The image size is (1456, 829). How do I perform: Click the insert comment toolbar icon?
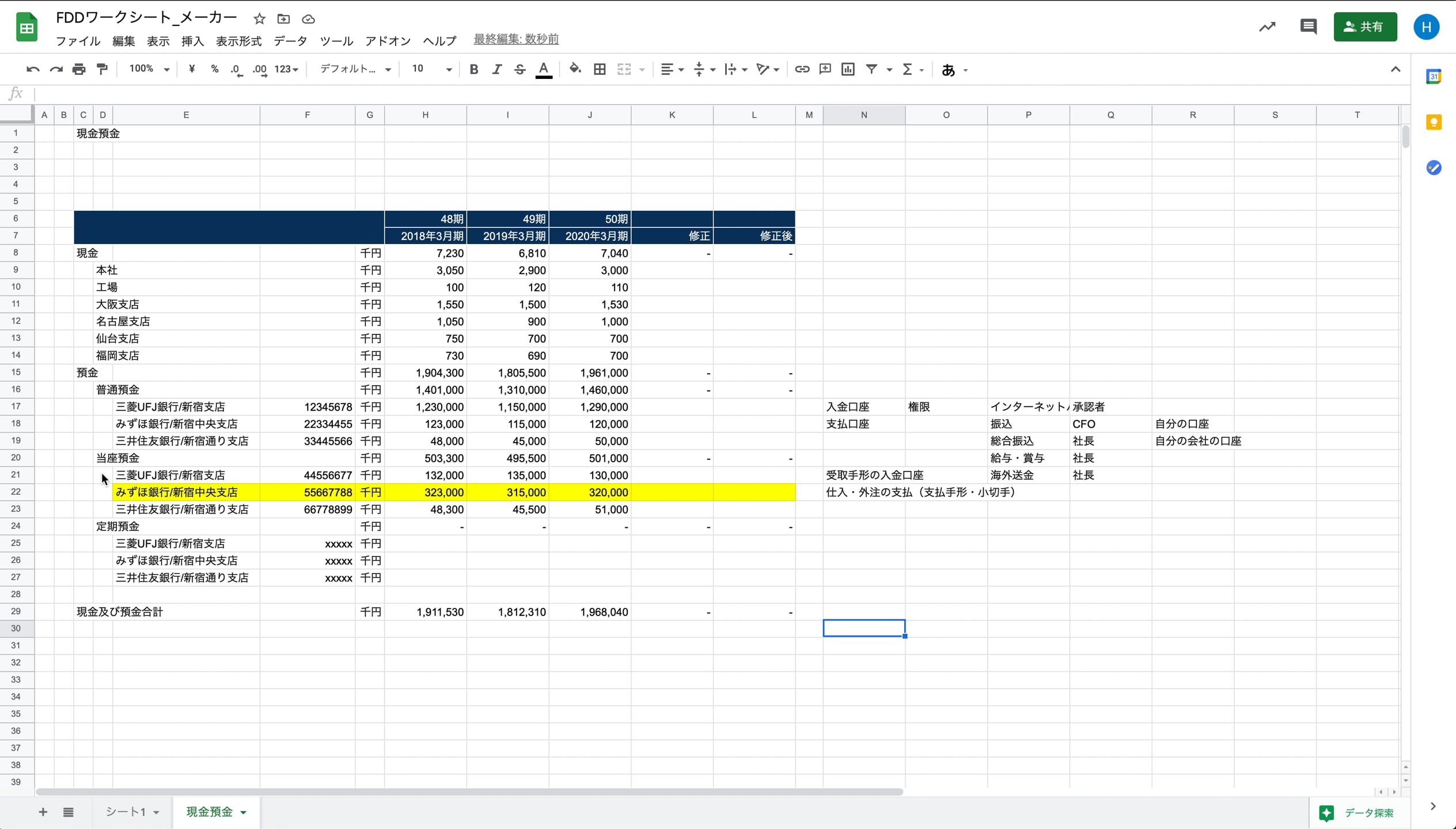click(x=825, y=70)
